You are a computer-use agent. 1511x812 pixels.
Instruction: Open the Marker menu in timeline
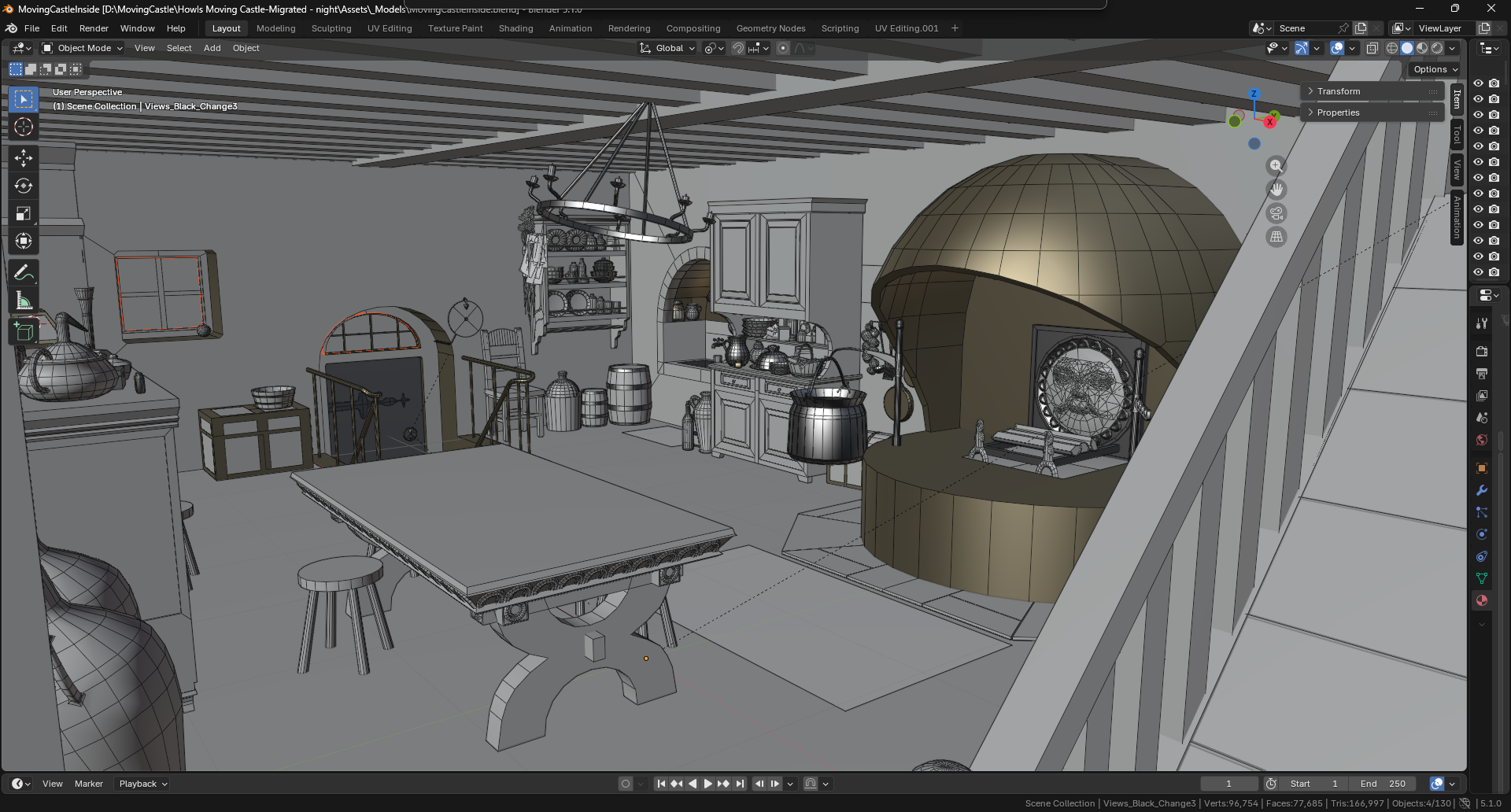[x=89, y=784]
